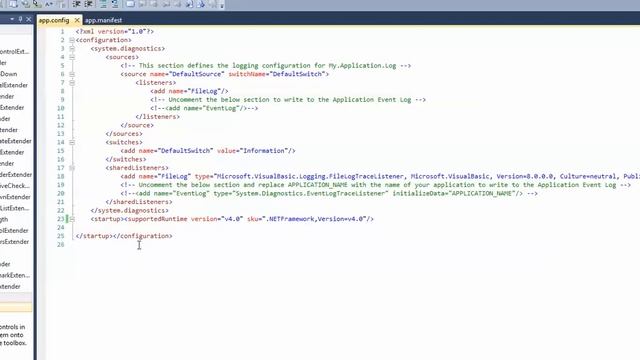Image resolution: width=640 pixels, height=360 pixels.
Task: Click the 'olExtender' toolbox item
Action: (15, 231)
